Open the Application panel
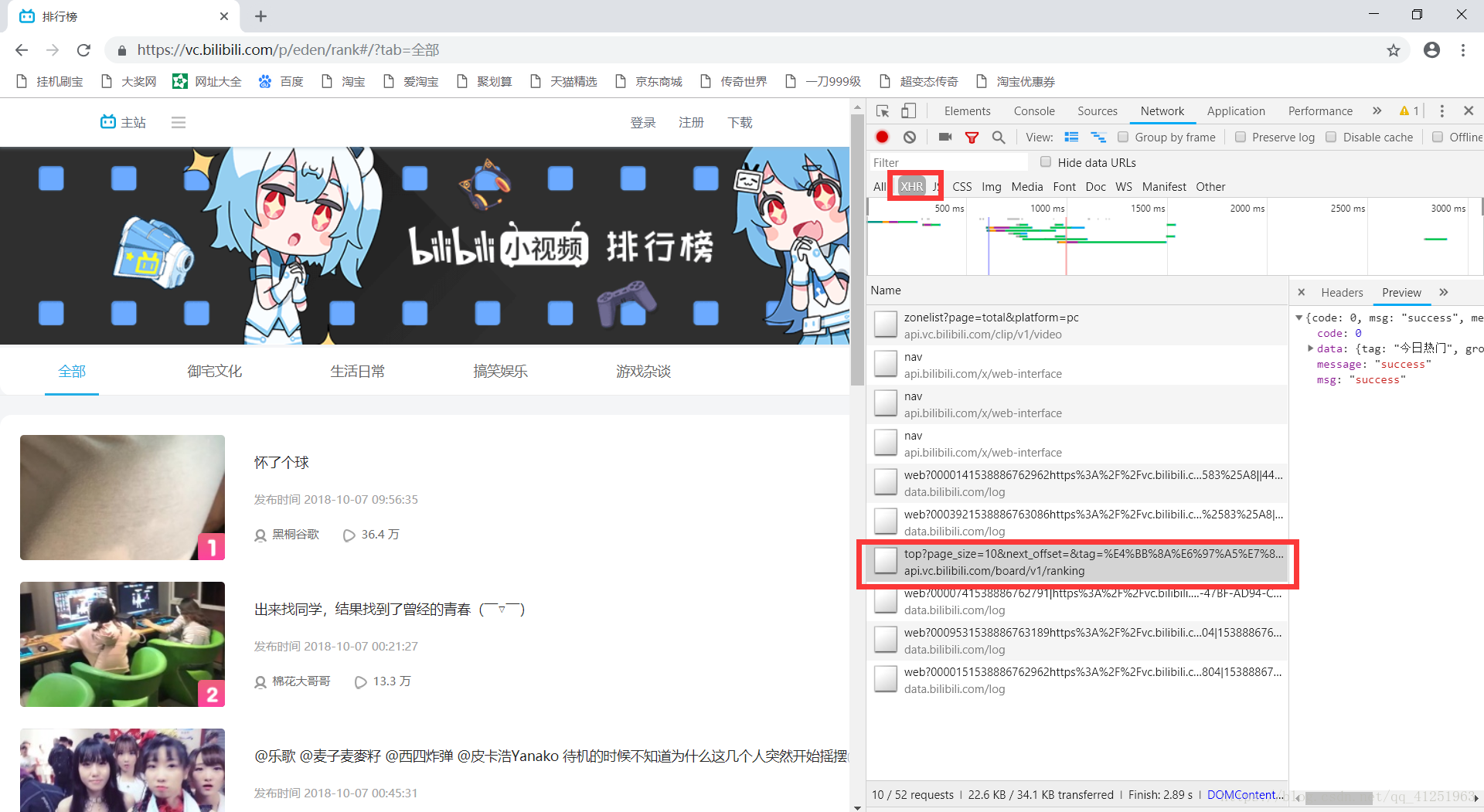This screenshot has height=812, width=1484. click(x=1236, y=111)
